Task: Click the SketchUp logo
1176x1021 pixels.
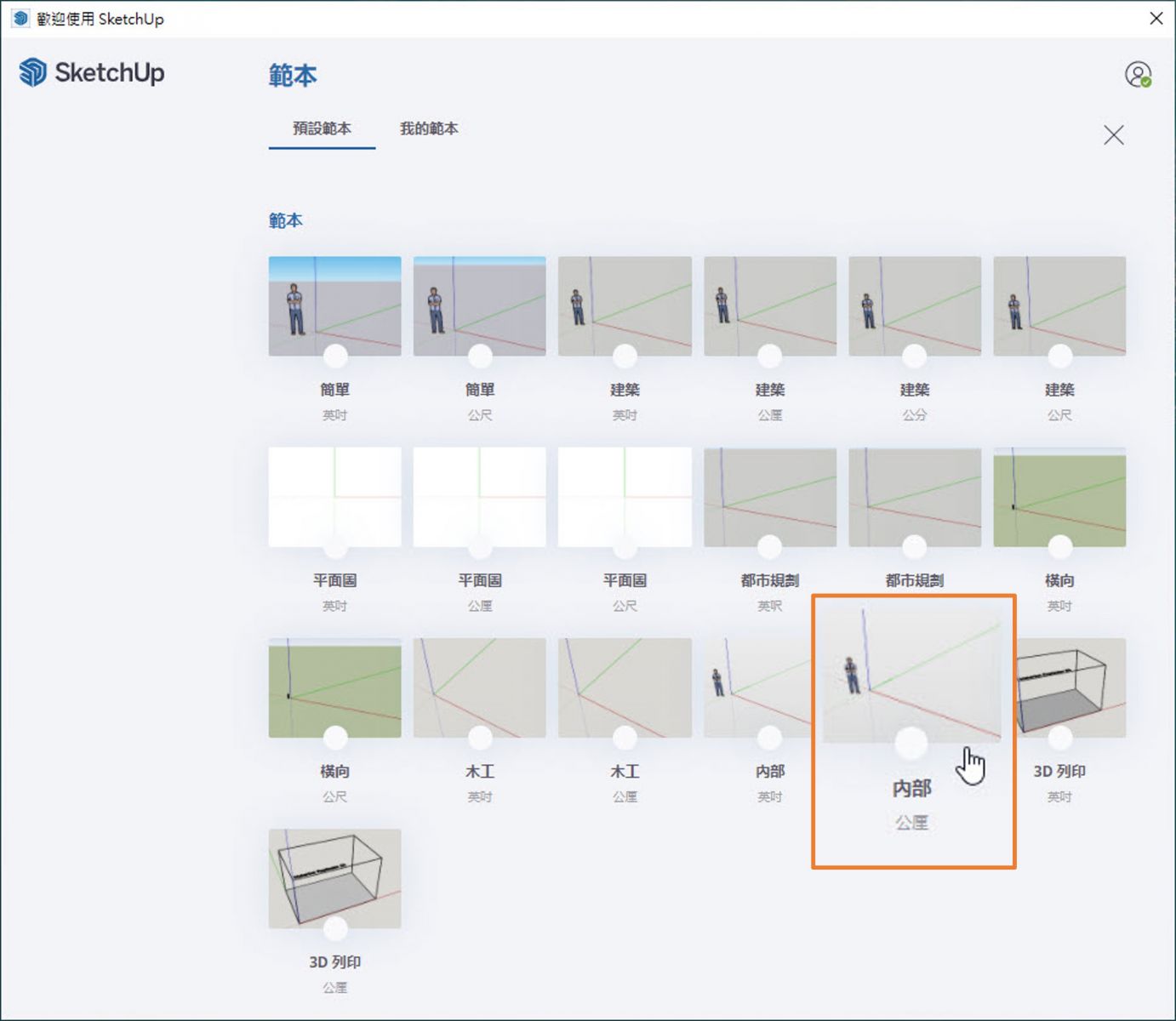Action: click(92, 72)
